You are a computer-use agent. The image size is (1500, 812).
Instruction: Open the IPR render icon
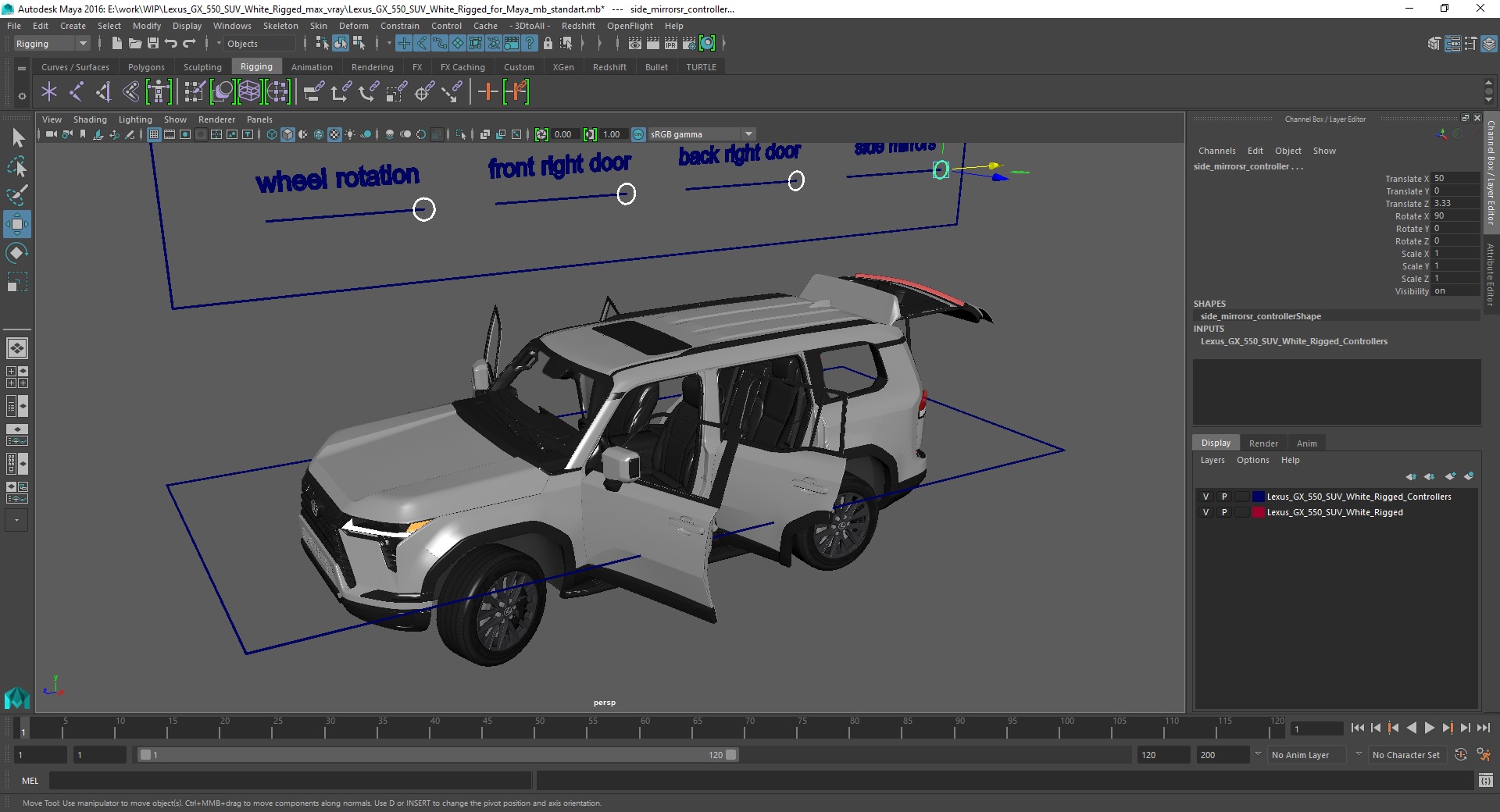coord(671,44)
